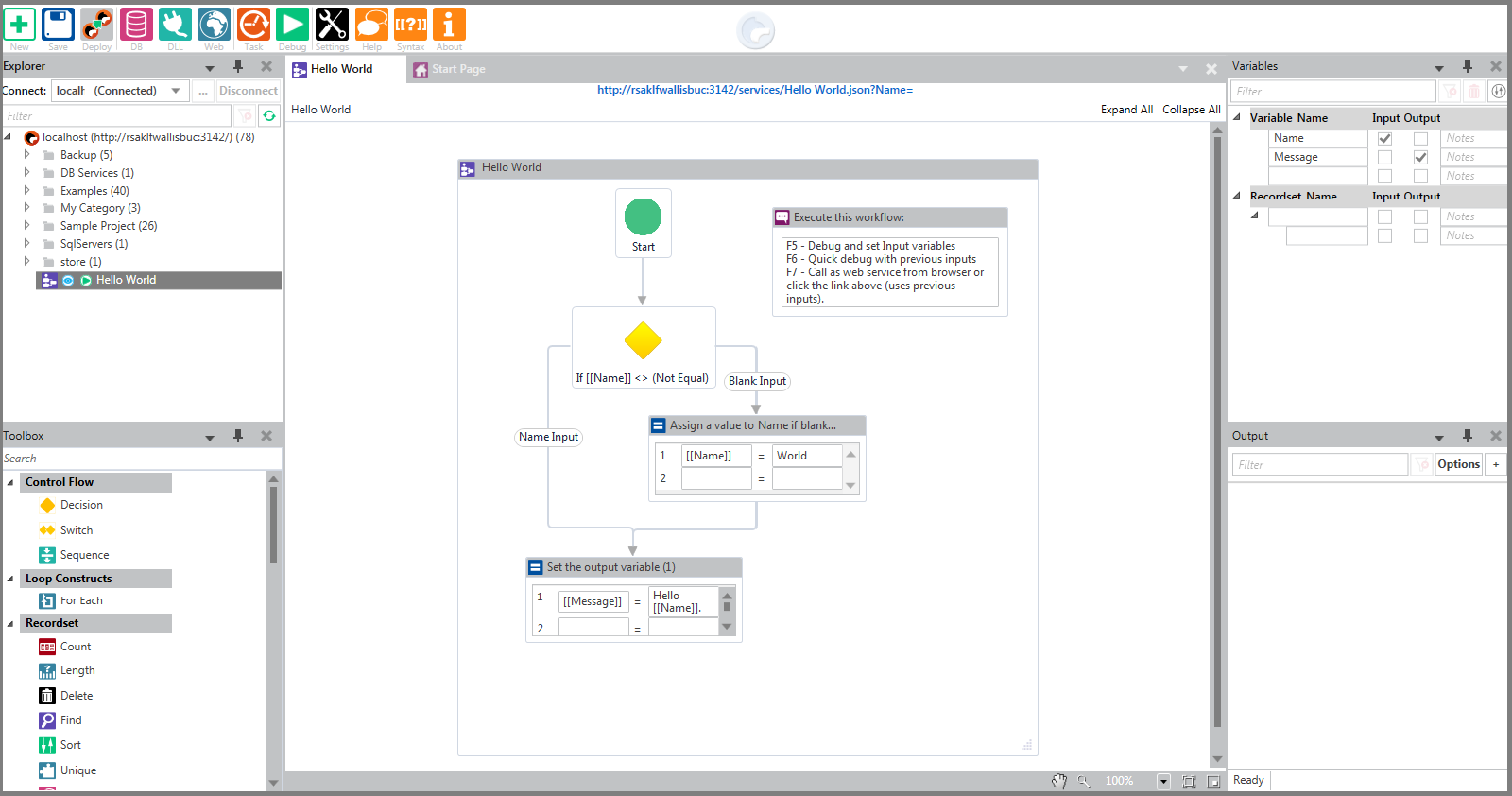Toggle the Input checkbox for Name variable
Screen dimensions: 1512x796
[1384, 138]
